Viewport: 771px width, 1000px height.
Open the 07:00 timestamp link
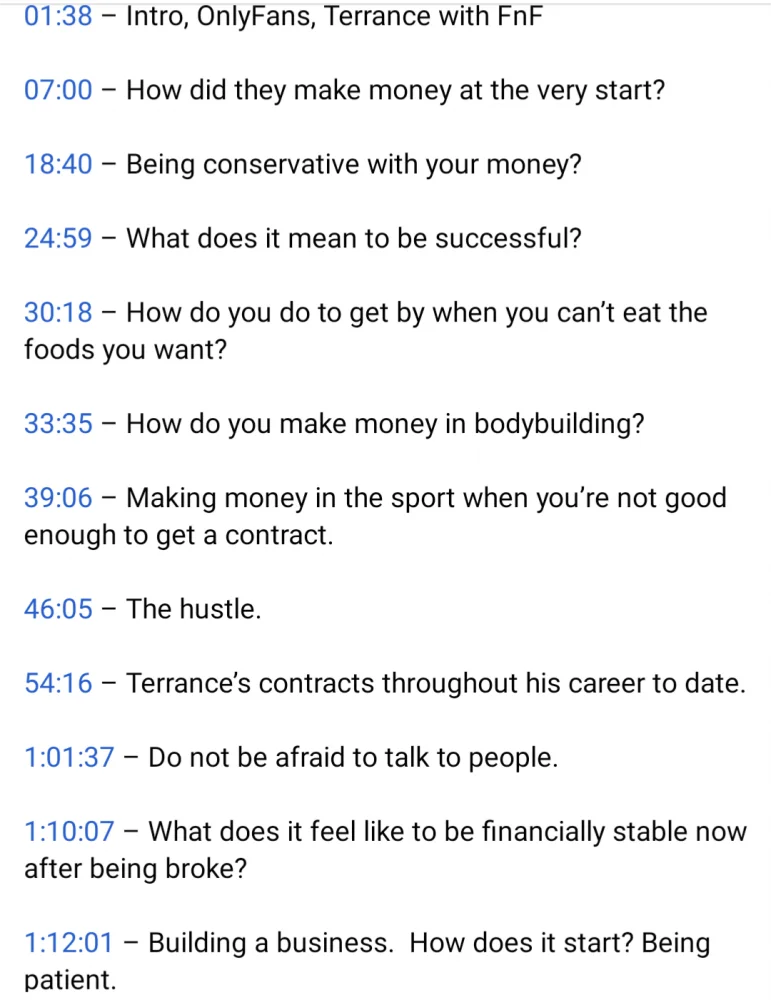(x=58, y=91)
